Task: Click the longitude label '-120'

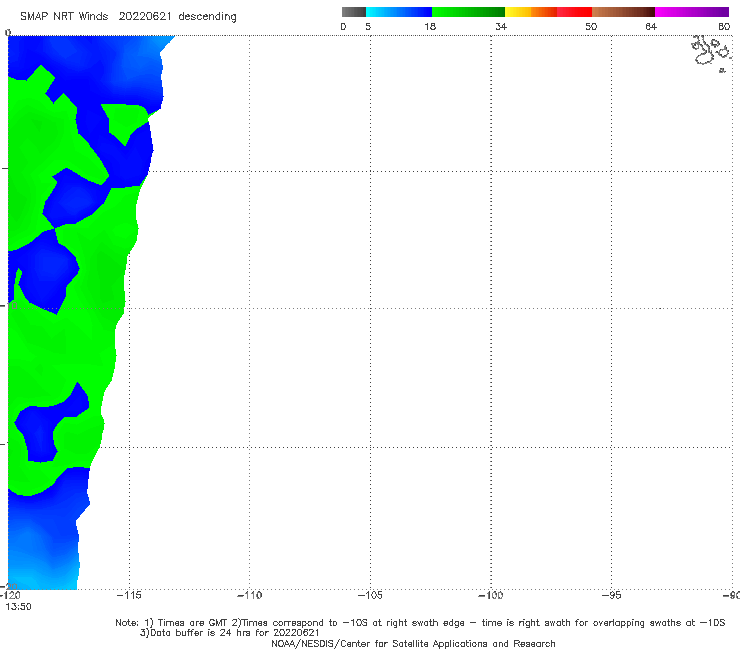Action: (10, 595)
